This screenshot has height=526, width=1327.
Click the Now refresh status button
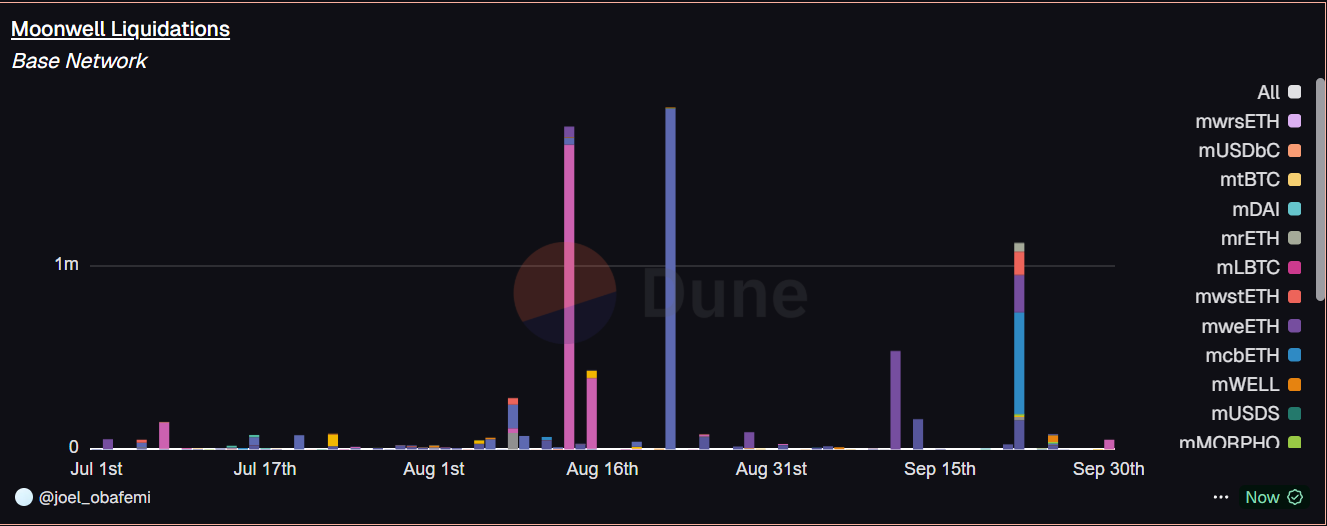[x=1273, y=497]
